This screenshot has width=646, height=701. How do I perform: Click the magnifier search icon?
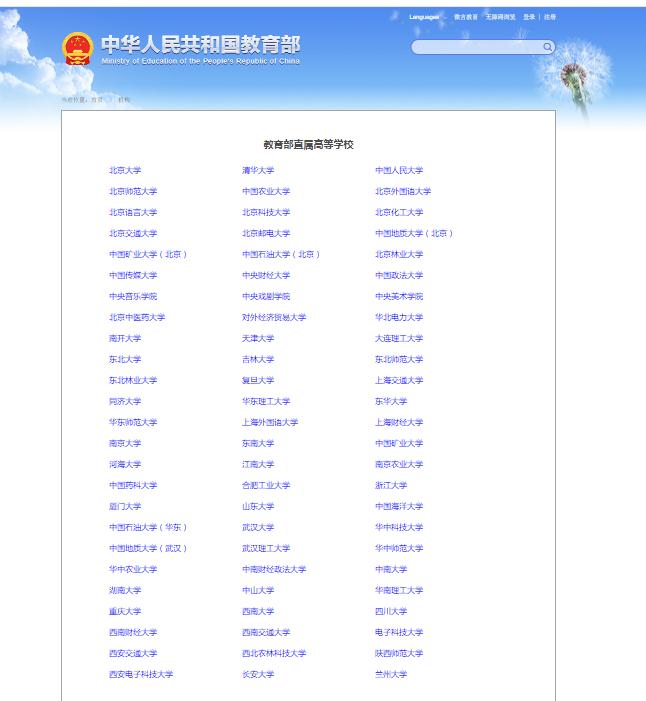548,47
